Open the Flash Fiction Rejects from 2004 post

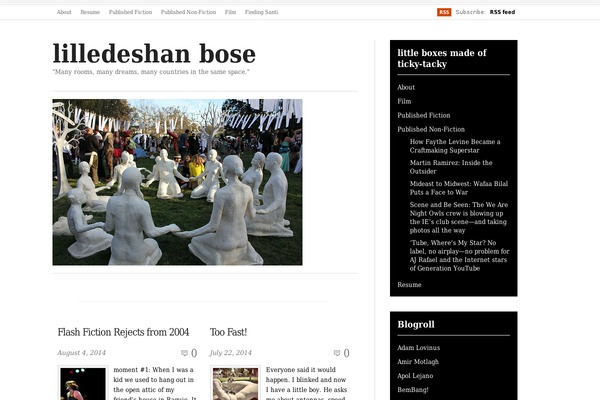tap(123, 332)
